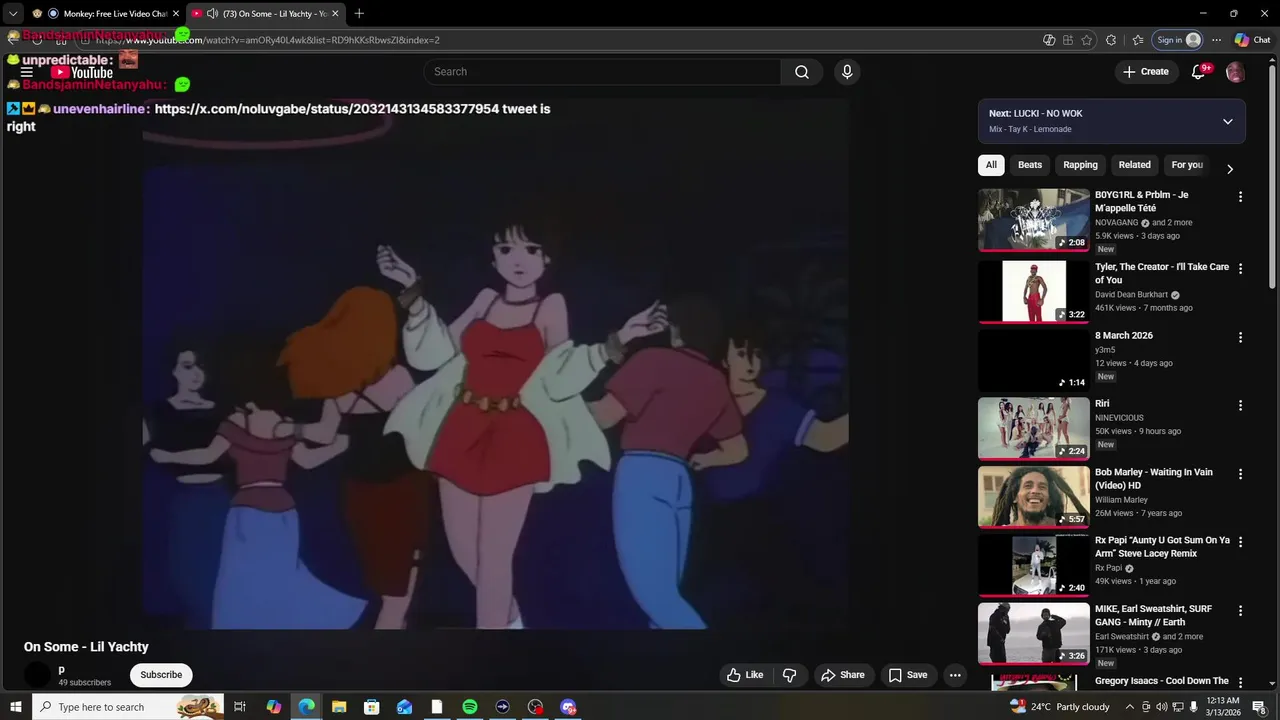Add page to favorites star
The width and height of the screenshot is (1280, 720).
point(1087,40)
